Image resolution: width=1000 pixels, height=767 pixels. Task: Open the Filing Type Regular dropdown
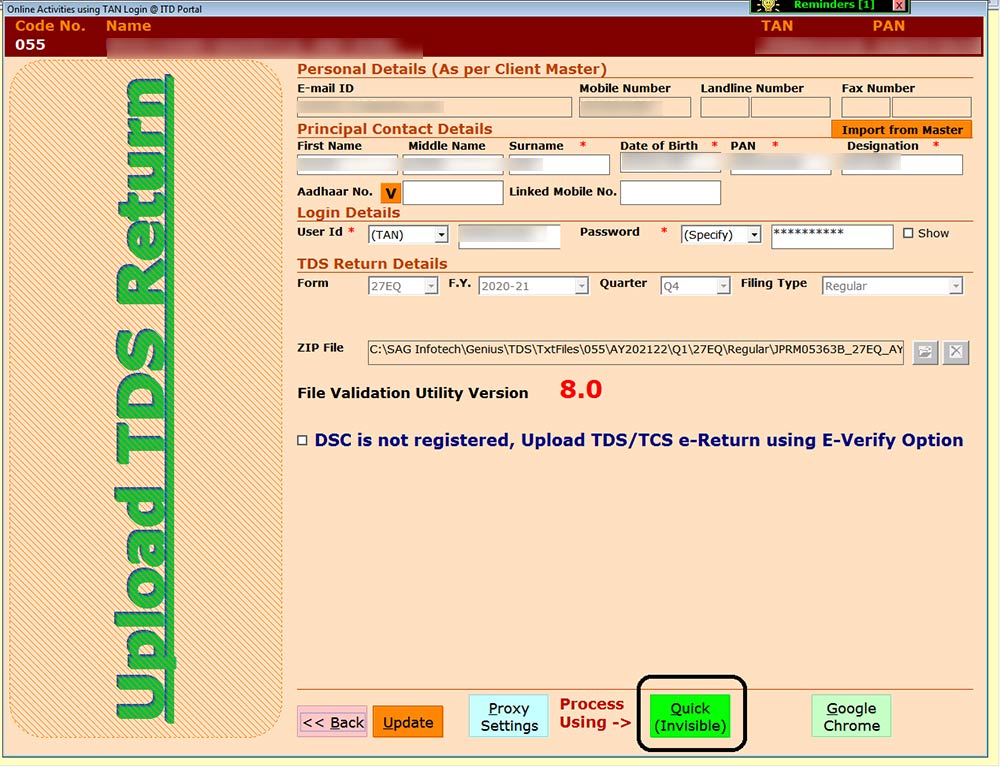pos(955,287)
